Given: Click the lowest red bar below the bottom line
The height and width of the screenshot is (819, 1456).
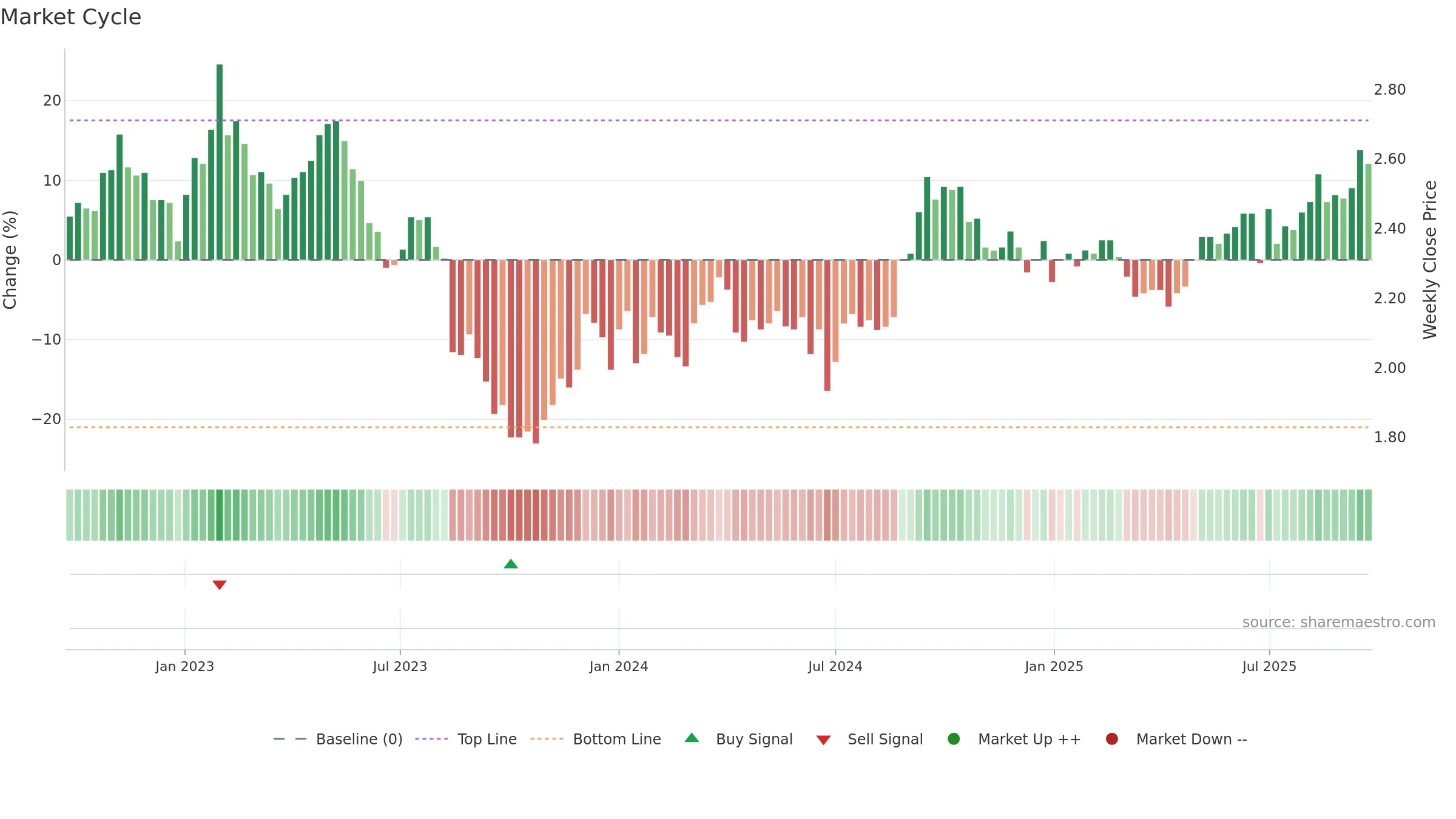Looking at the screenshot, I should tap(536, 352).
